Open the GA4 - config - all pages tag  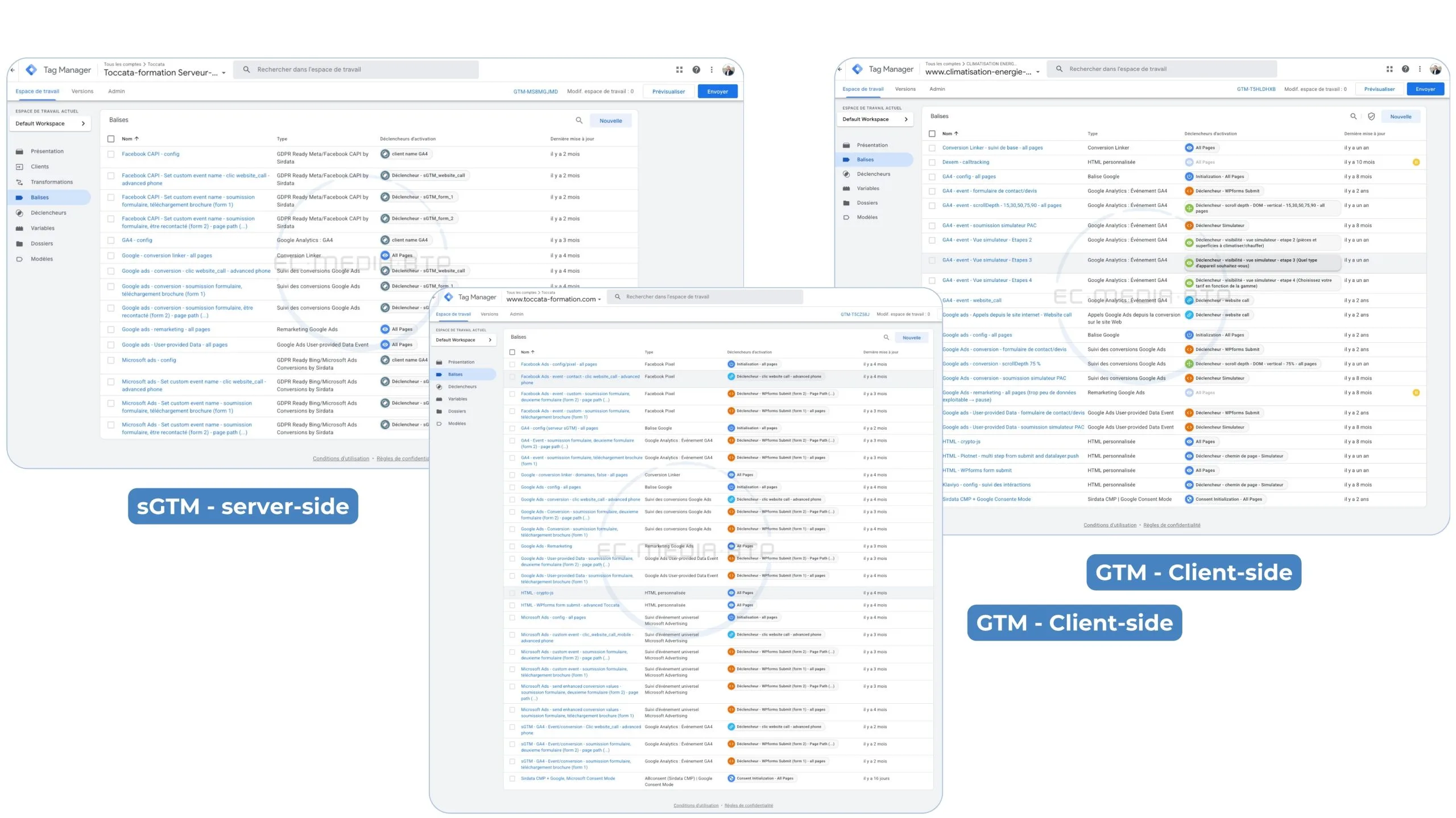pos(969,177)
